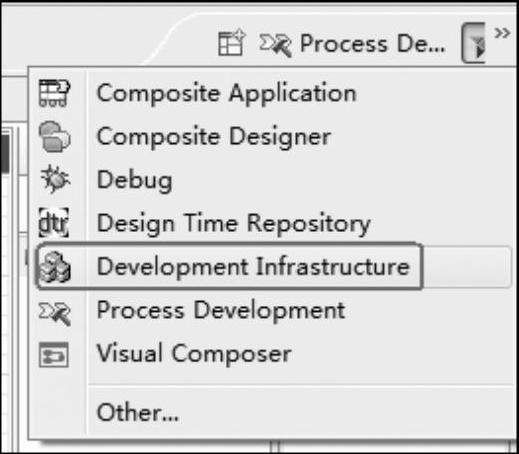Click the Open Perspective icon in toolbar
519x454 pixels.
(x=232, y=42)
